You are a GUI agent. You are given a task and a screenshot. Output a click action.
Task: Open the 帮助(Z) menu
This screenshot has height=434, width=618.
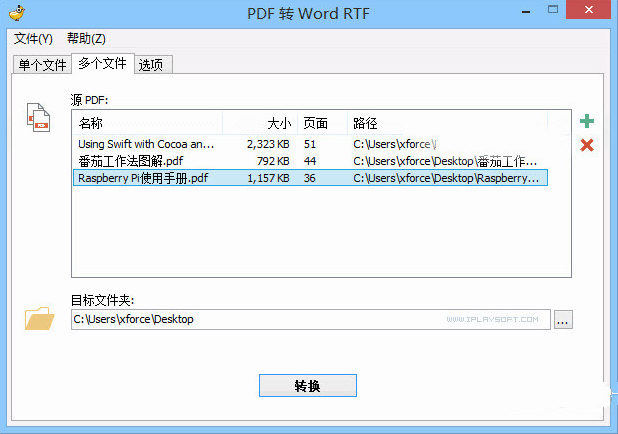(x=86, y=38)
